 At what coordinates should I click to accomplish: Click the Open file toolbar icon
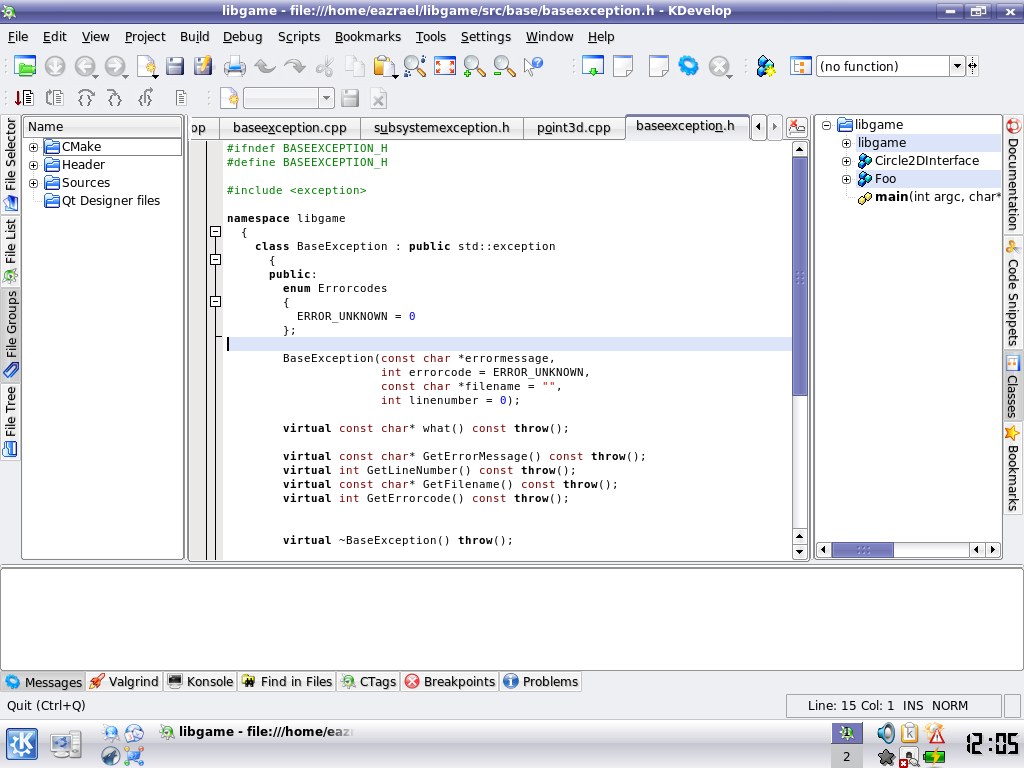24,66
